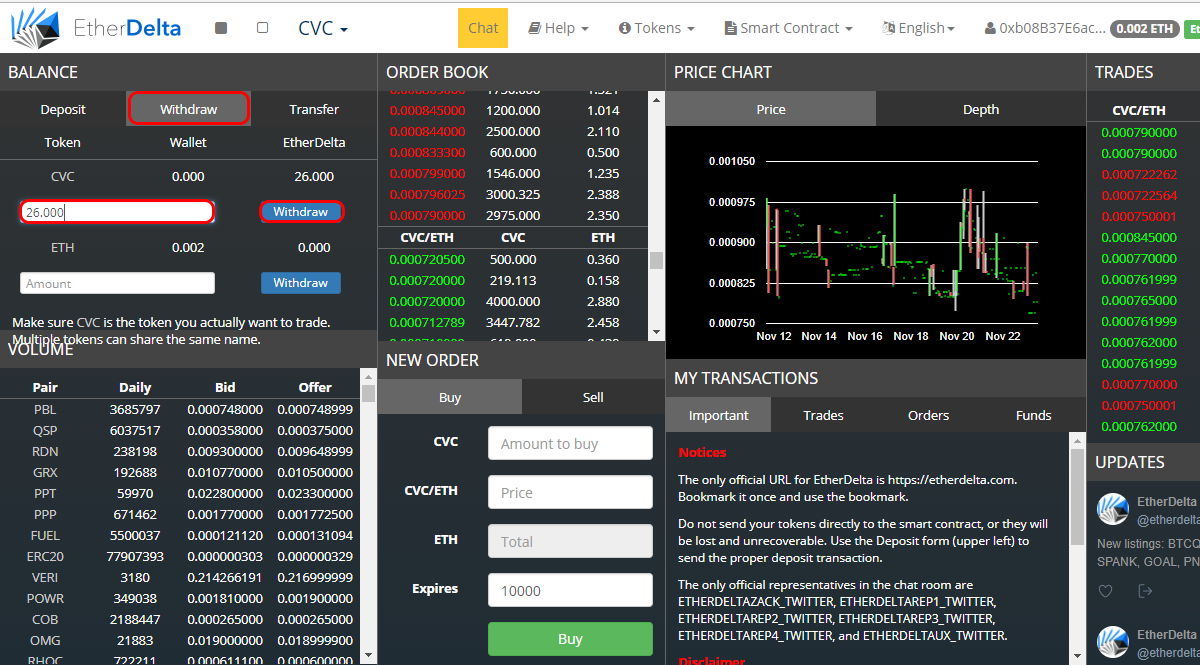Click the 0.002 ETH balance badge

point(1144,28)
